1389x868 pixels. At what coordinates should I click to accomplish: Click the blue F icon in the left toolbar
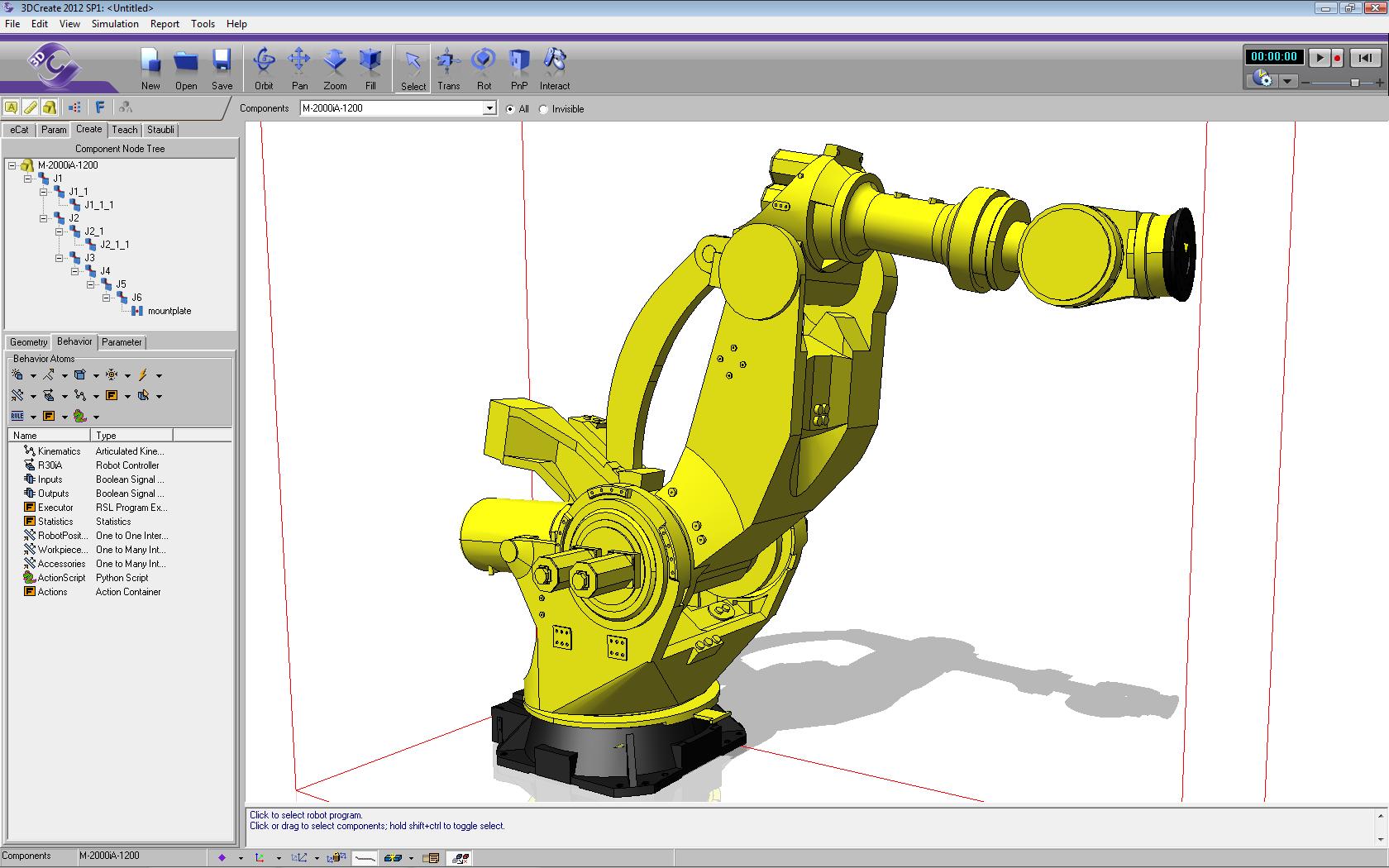(100, 107)
